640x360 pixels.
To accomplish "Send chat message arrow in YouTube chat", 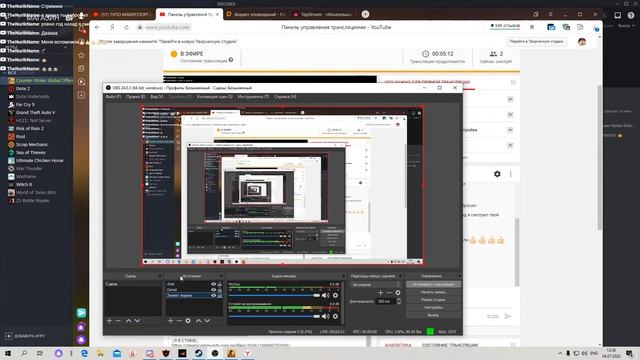I will tap(507, 316).
